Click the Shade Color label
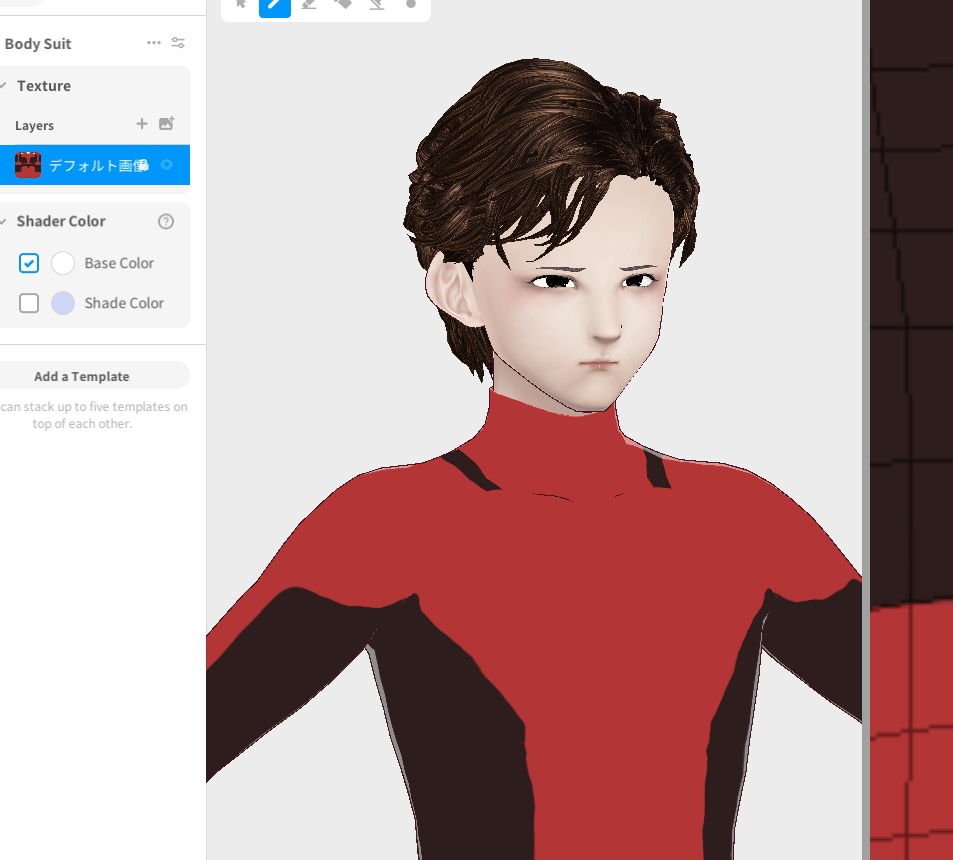Viewport: 953px width, 860px height. (x=124, y=303)
